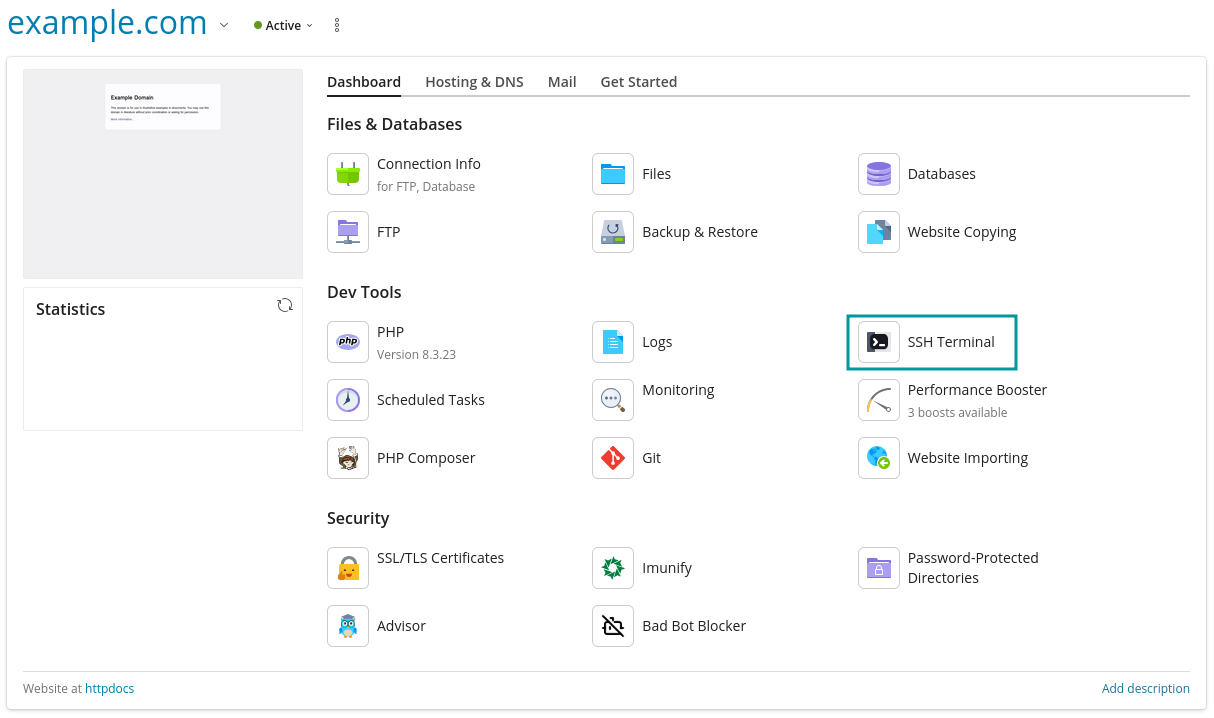Expand the Active status dropdown
Image resolution: width=1214 pixels, height=718 pixels.
click(284, 26)
